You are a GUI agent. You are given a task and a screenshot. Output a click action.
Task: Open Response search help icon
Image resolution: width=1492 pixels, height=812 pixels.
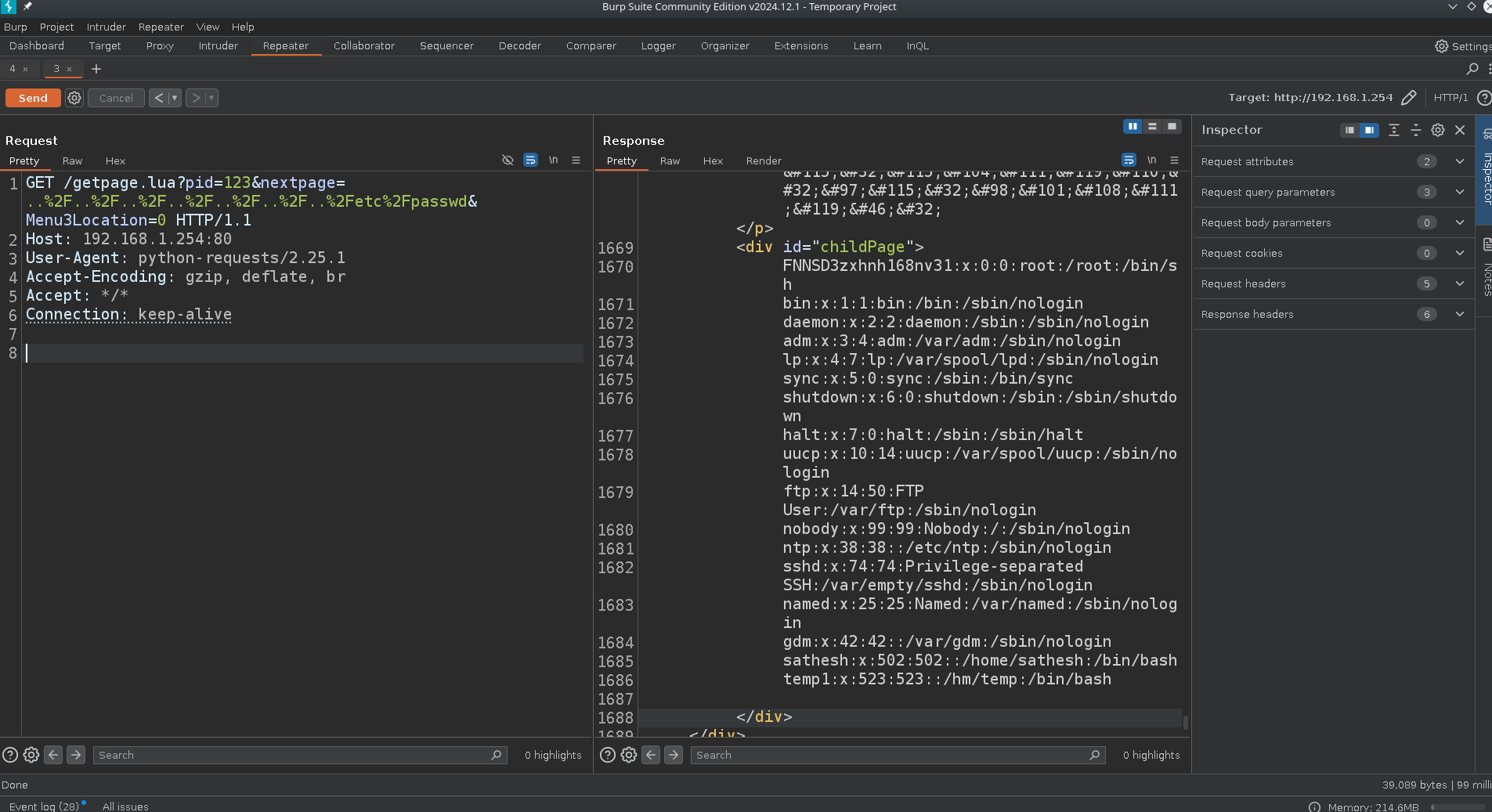pos(608,755)
